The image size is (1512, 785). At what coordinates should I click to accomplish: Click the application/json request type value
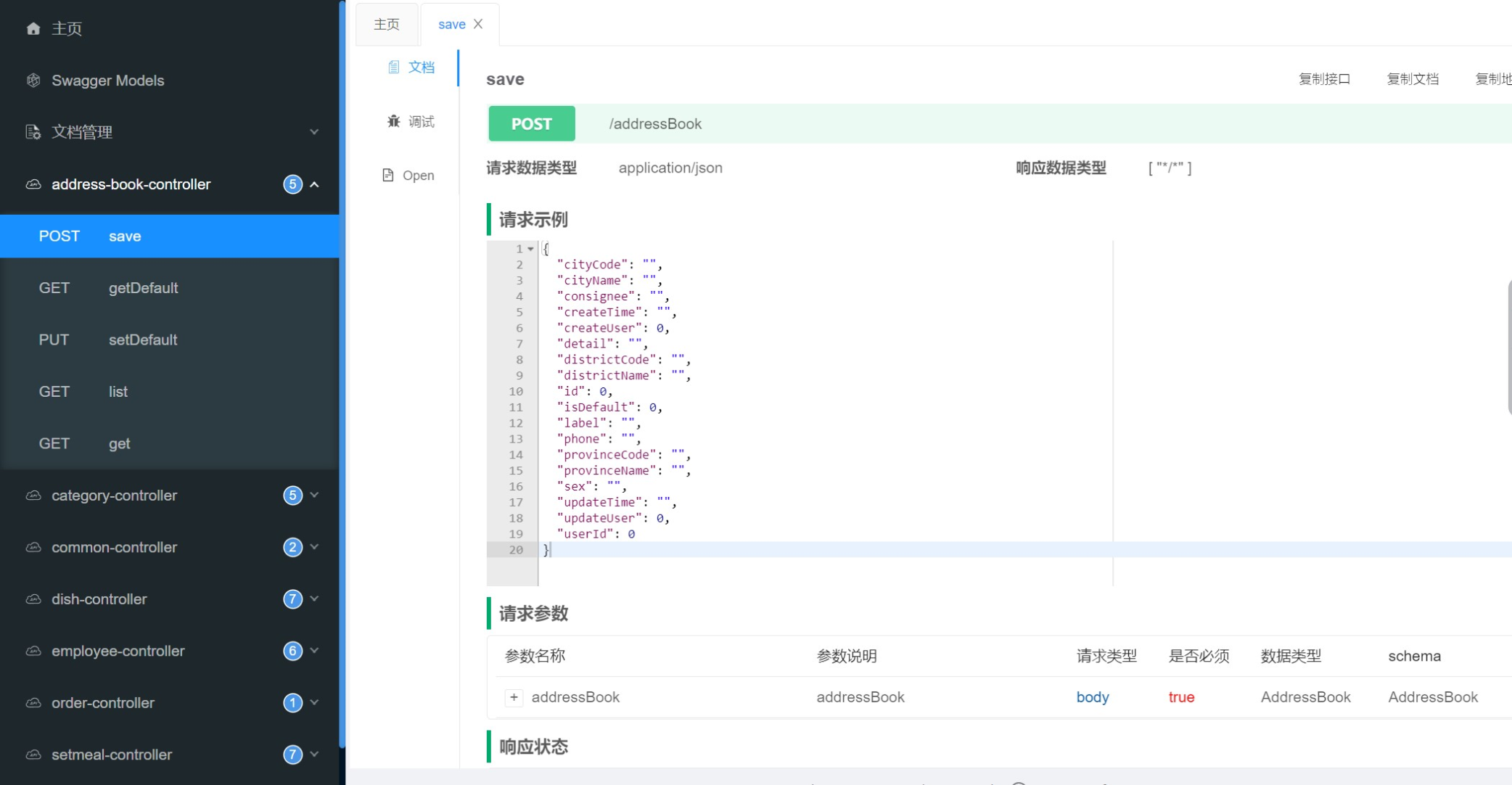point(670,168)
